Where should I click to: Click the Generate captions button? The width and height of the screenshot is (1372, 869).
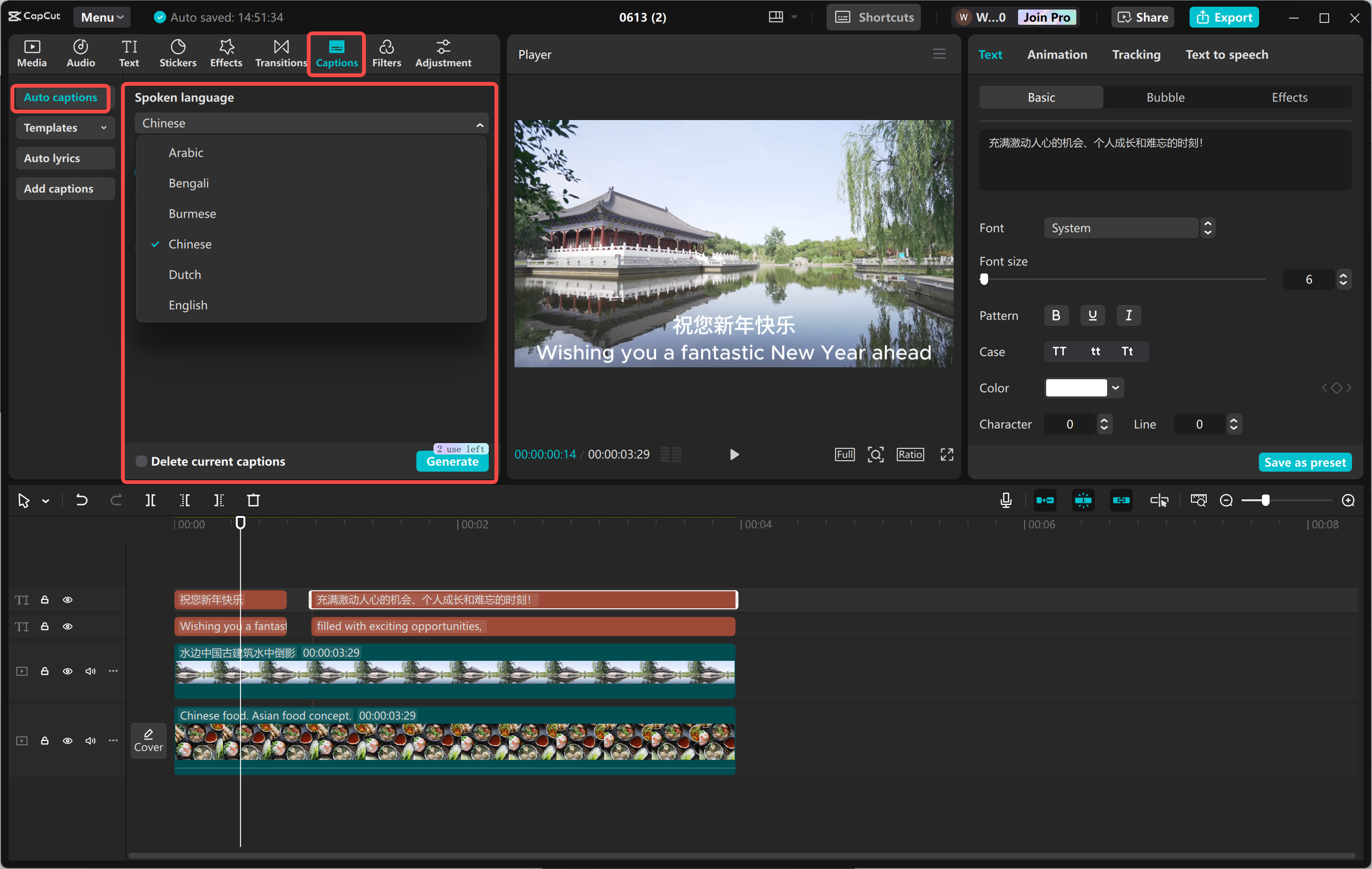point(452,462)
